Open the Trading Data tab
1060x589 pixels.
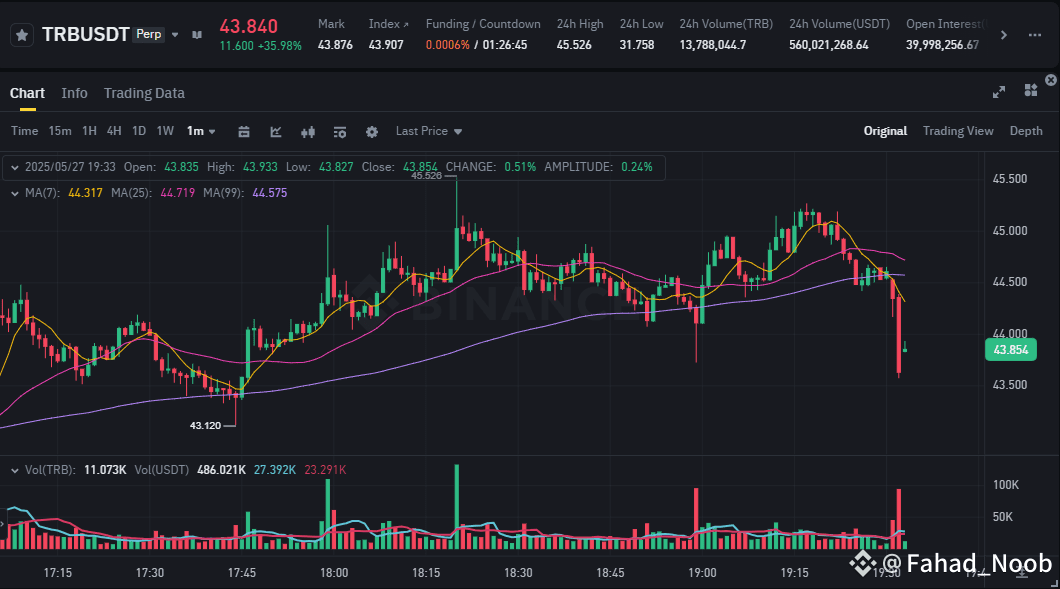tap(144, 93)
